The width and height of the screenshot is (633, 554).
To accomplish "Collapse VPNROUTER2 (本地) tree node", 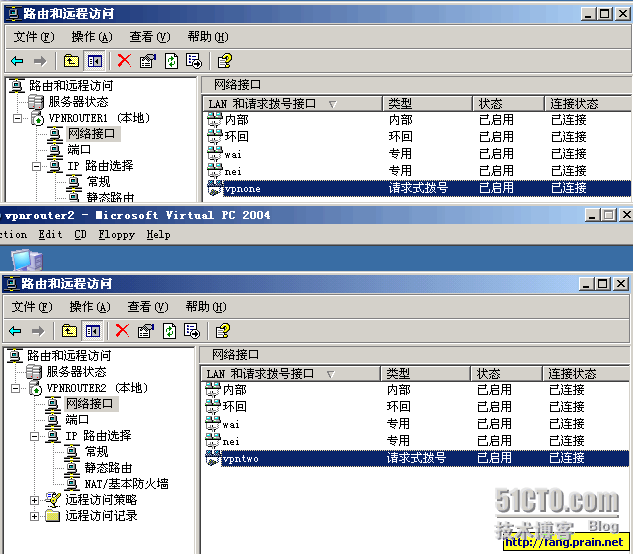I will point(15,388).
